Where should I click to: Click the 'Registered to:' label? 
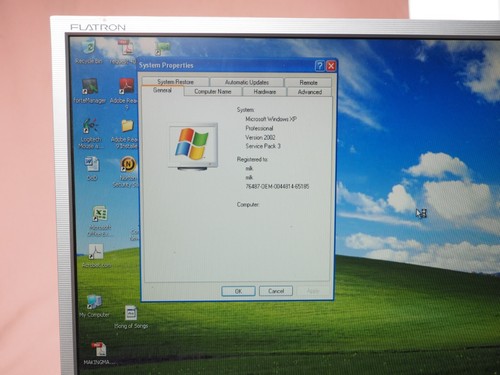coord(252,159)
